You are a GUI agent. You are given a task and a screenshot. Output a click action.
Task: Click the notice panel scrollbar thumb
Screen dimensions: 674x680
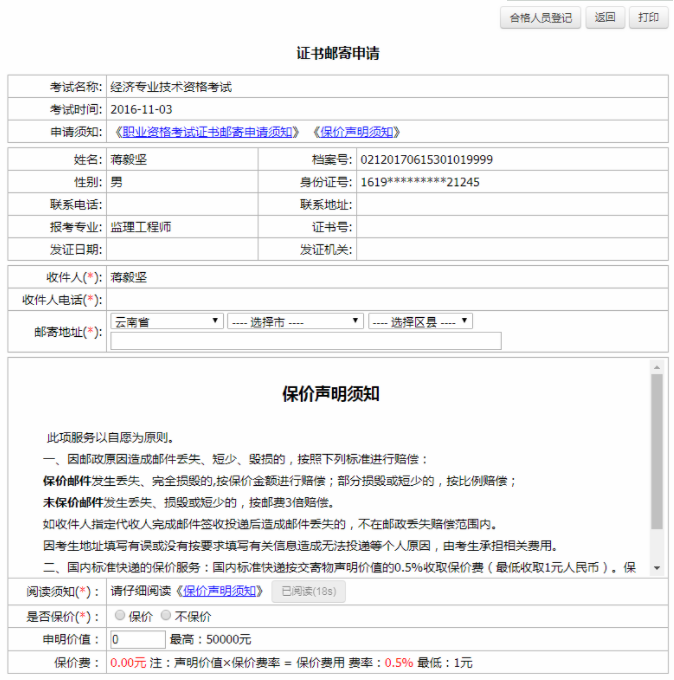point(657,450)
